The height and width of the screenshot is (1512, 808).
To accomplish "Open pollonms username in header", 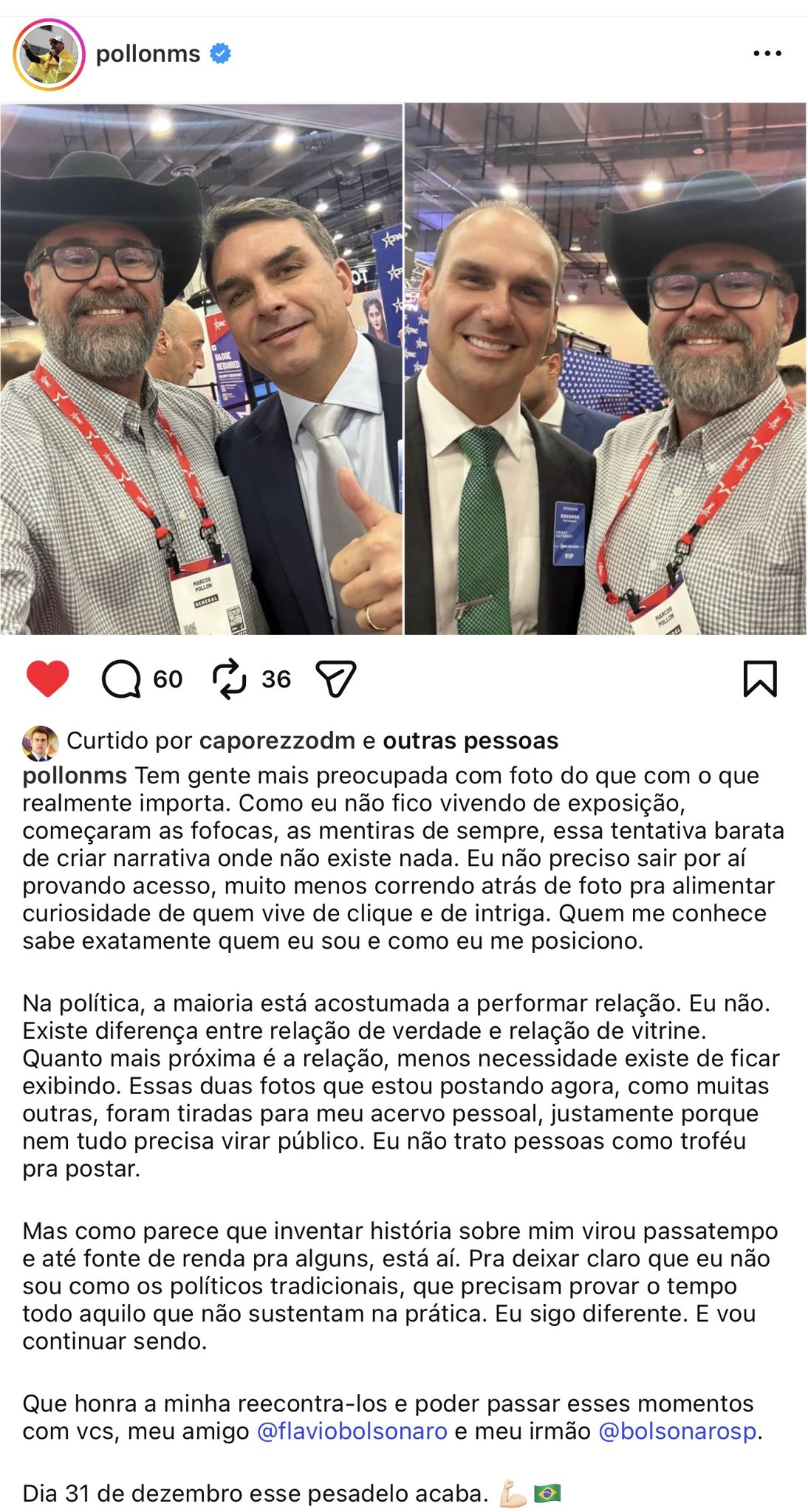I will tap(148, 53).
